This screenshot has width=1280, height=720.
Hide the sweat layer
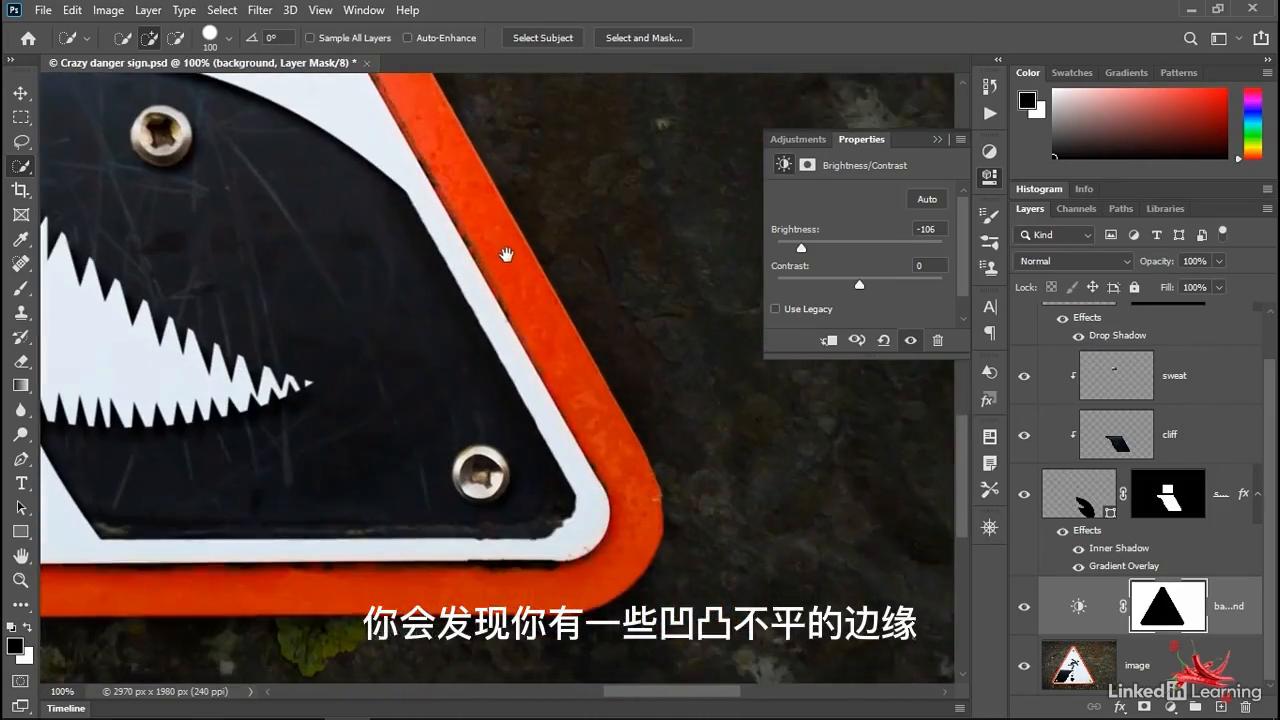click(1023, 375)
